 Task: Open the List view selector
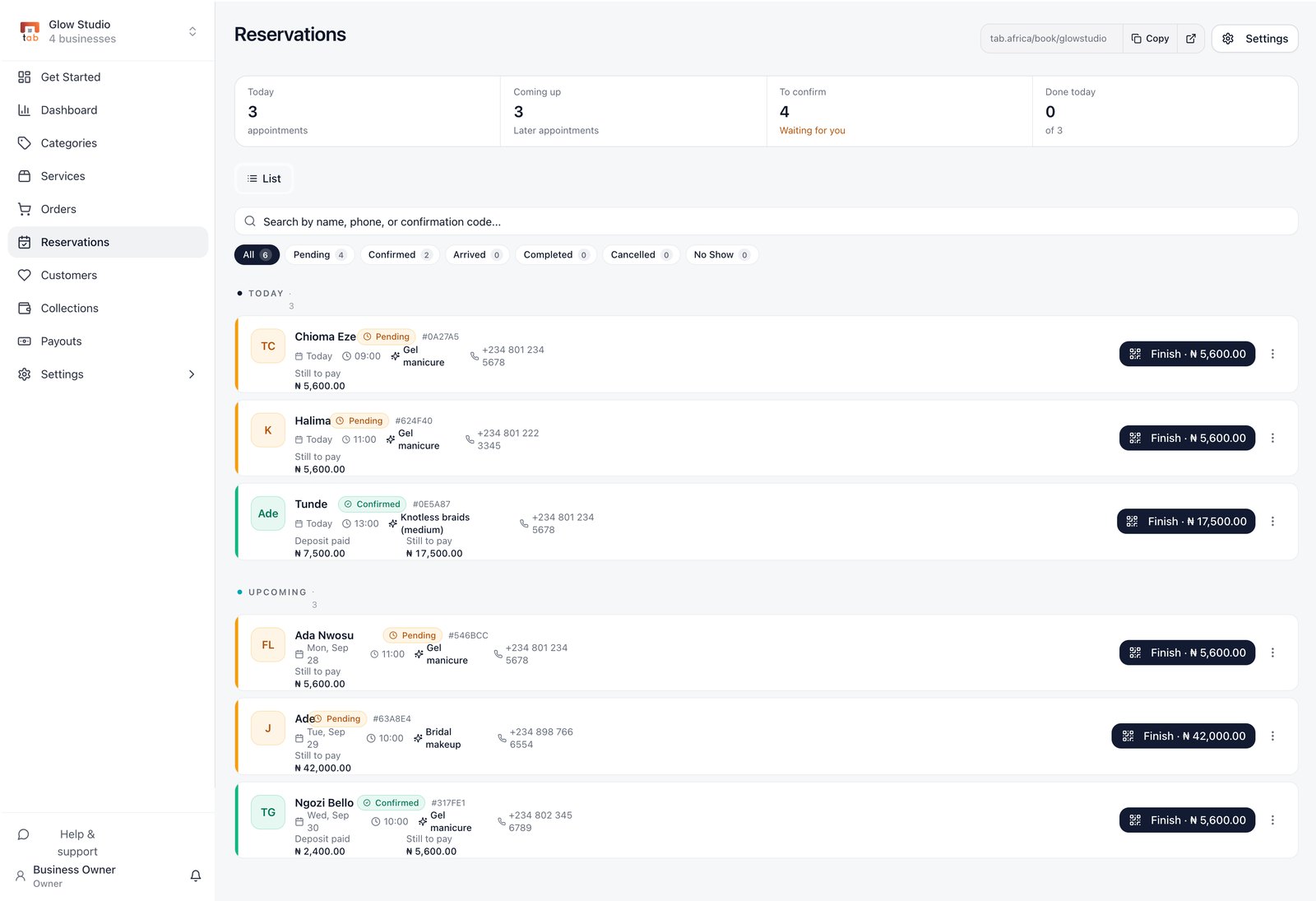click(x=264, y=179)
